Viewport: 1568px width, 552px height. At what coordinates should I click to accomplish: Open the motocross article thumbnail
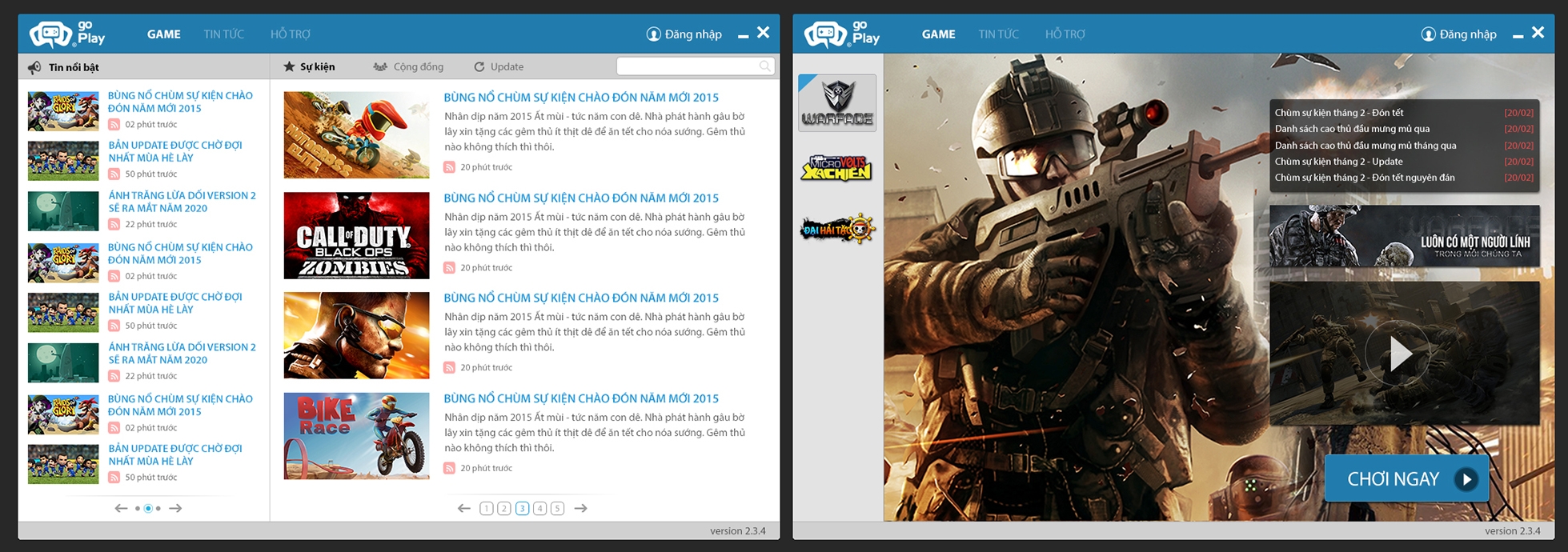click(356, 134)
